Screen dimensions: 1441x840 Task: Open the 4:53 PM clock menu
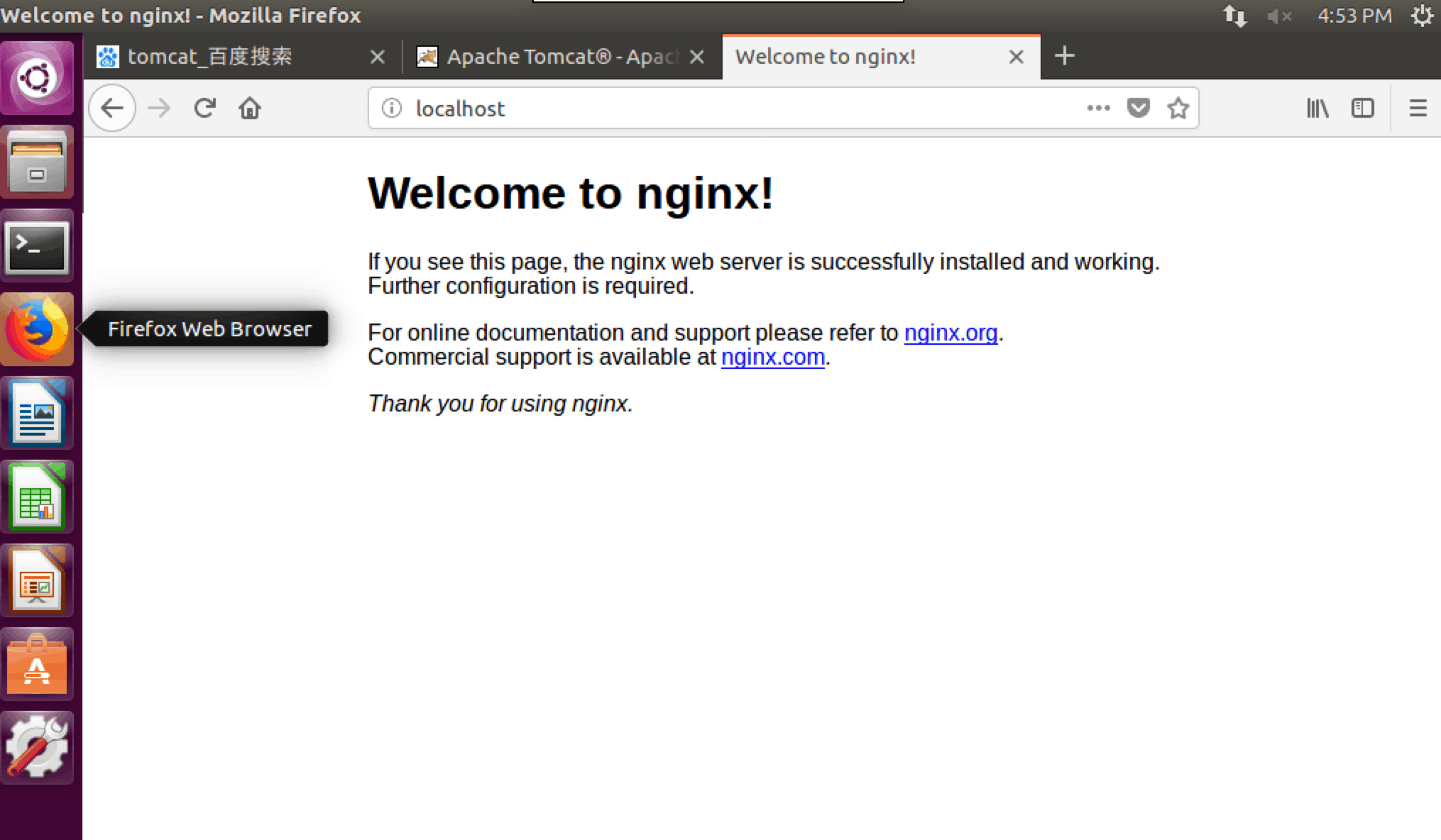pyautogui.click(x=1354, y=16)
